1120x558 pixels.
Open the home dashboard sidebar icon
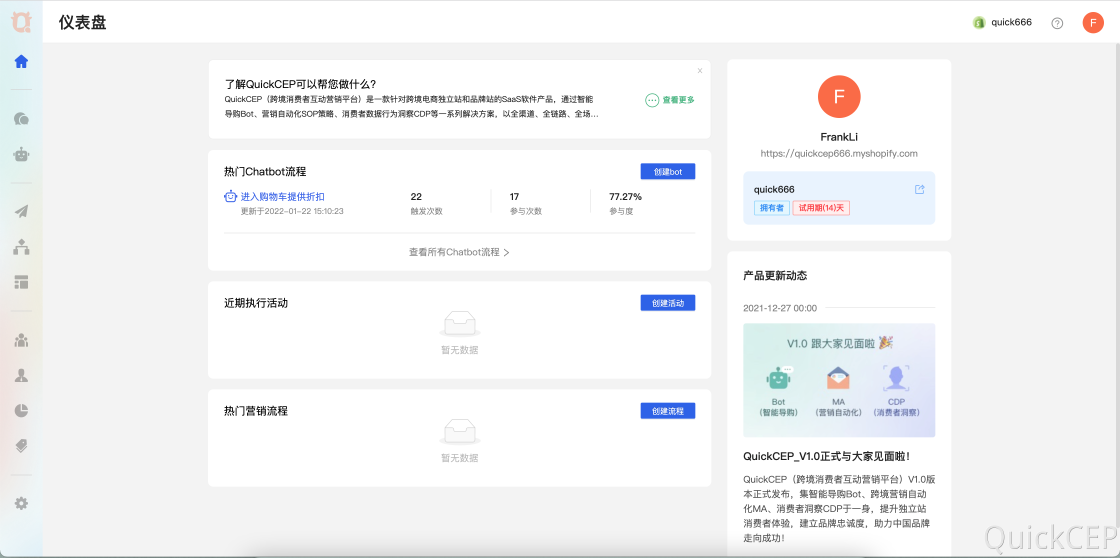[x=21, y=61]
